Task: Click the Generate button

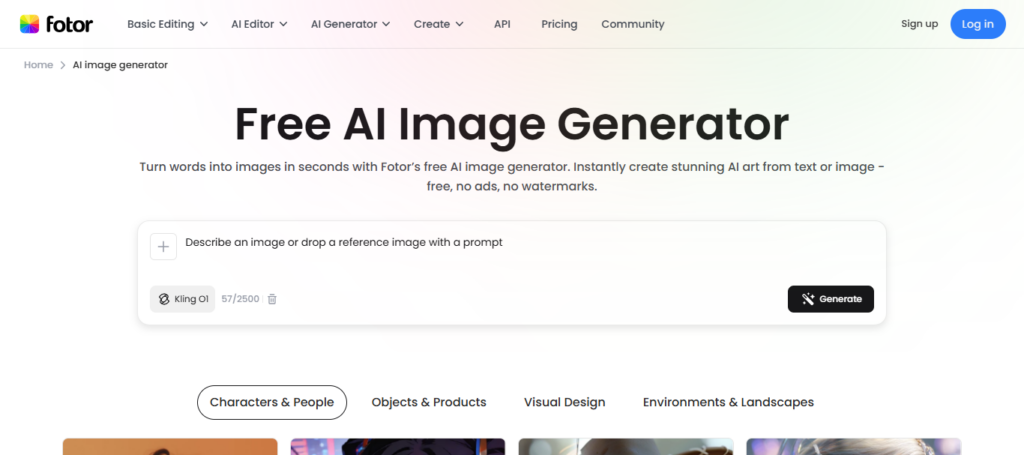Action: 831,299
